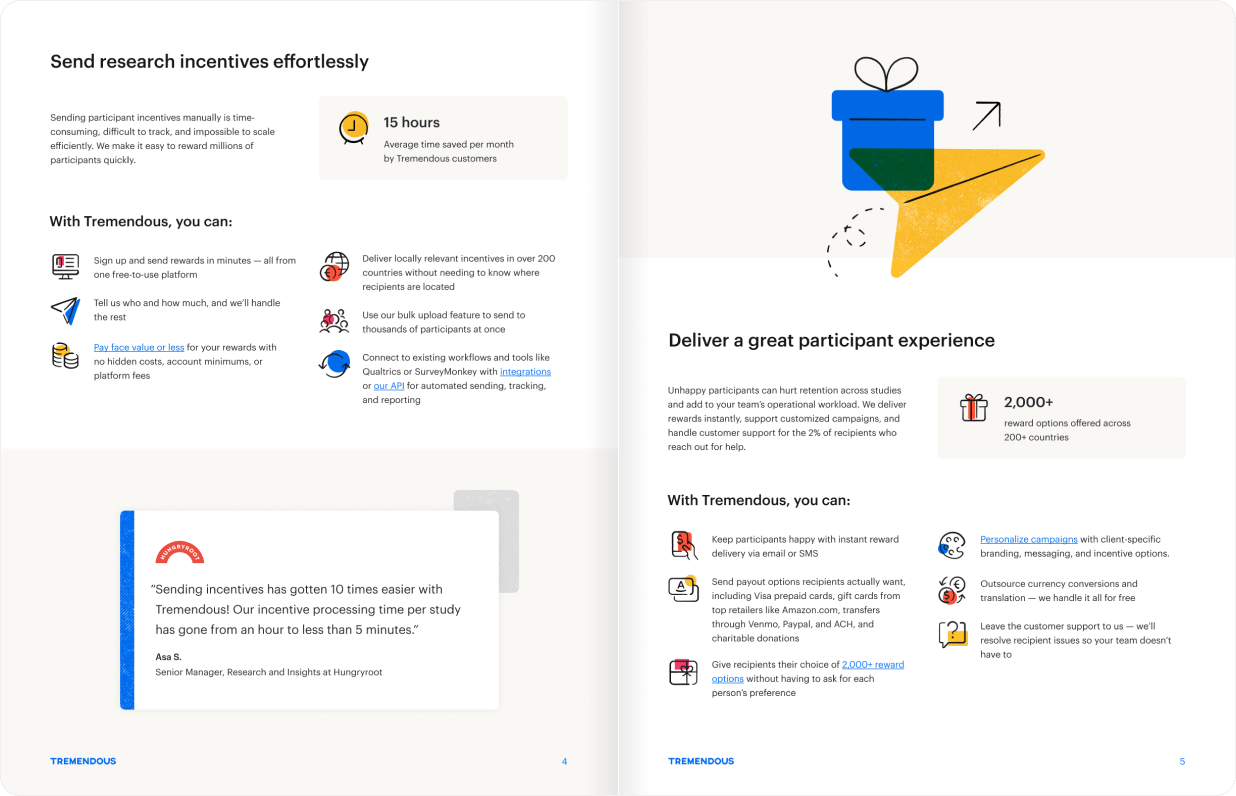
Task: Click 'Tell us who and how much' text
Action: 187,309
